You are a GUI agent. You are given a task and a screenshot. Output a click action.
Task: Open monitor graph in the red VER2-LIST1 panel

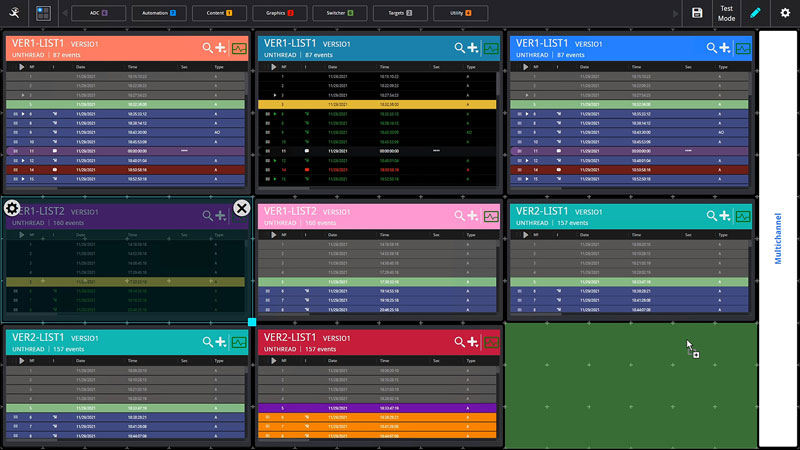tap(491, 342)
